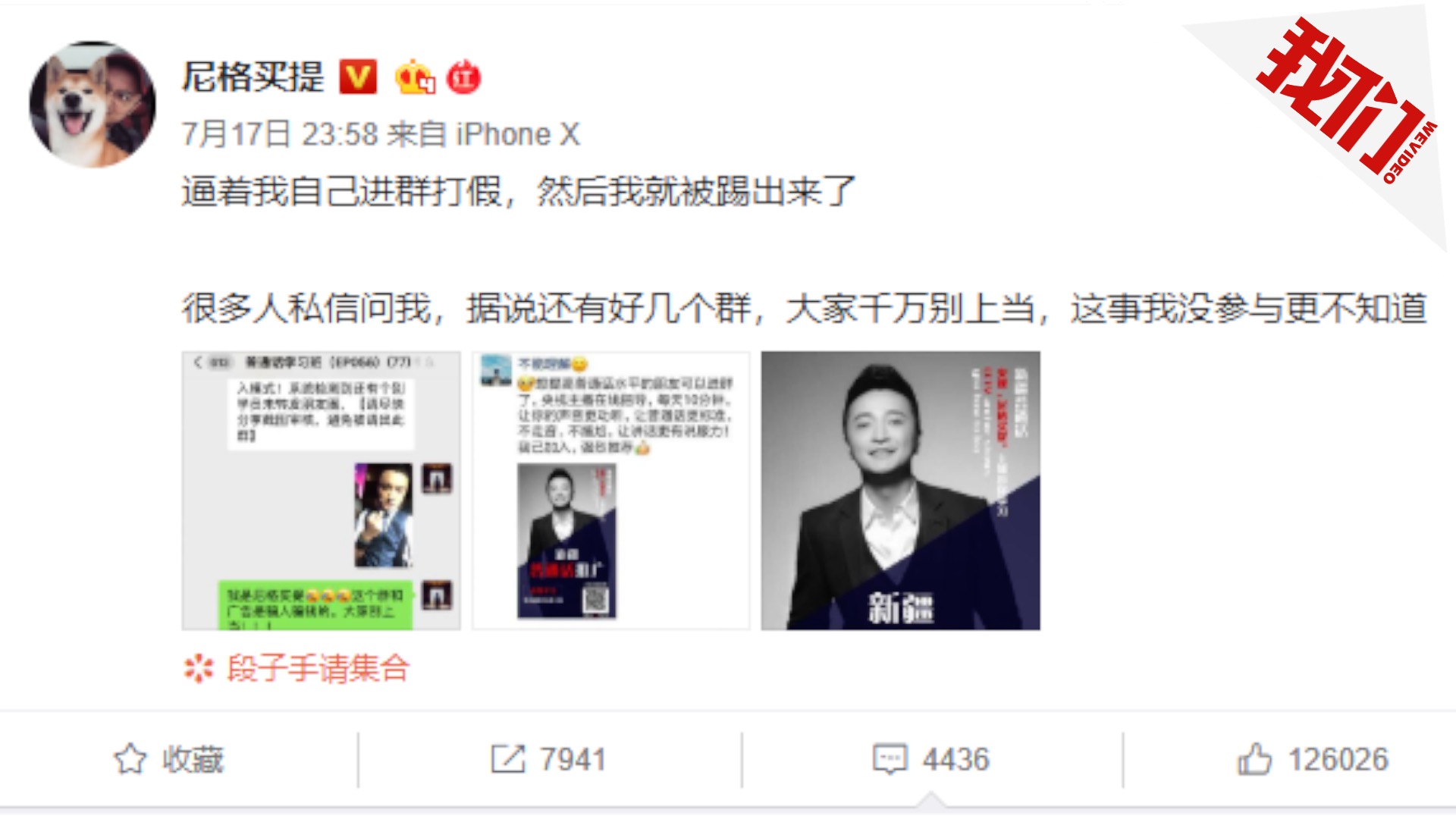1456x819 pixels.
Task: Click the comment bubble icon
Action: pyautogui.click(x=890, y=759)
